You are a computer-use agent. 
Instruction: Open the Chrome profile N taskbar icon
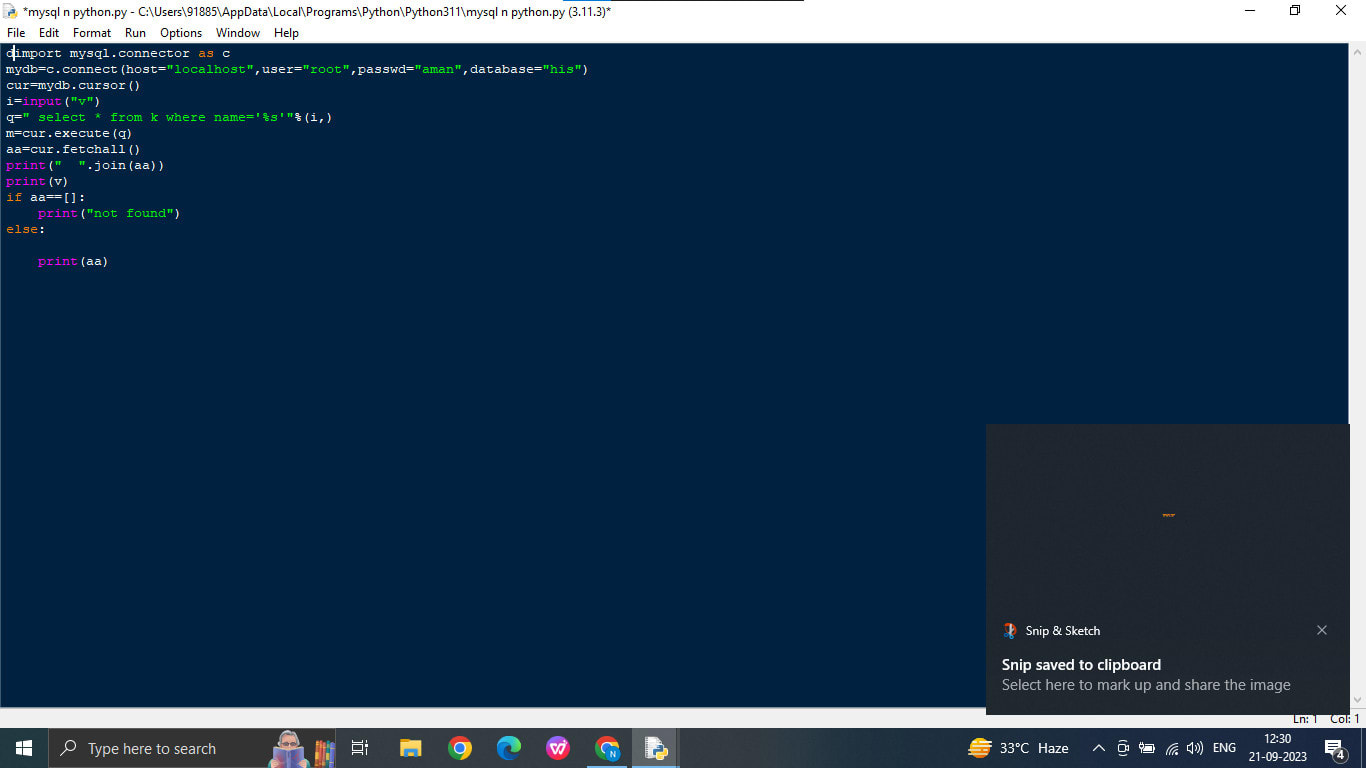click(x=607, y=748)
